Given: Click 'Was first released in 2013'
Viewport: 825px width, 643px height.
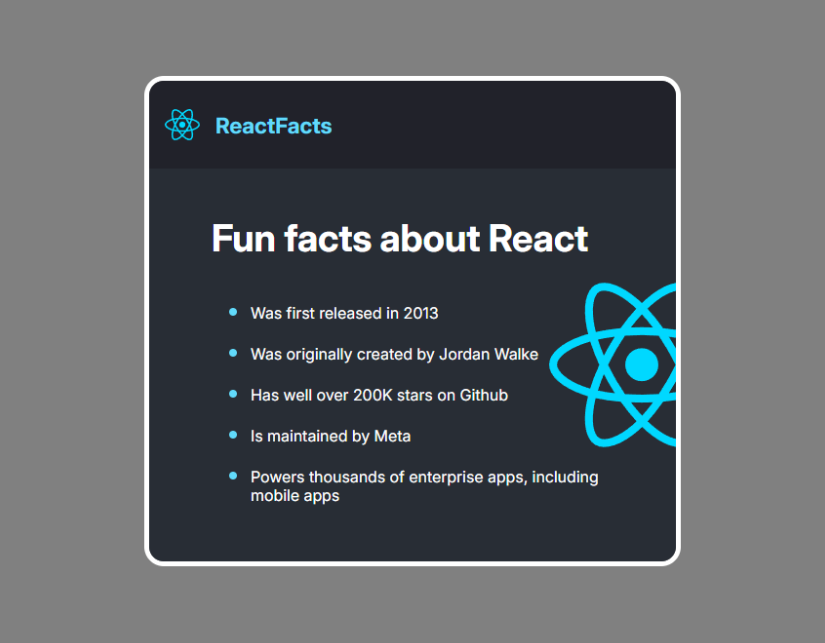Looking at the screenshot, I should [344, 313].
